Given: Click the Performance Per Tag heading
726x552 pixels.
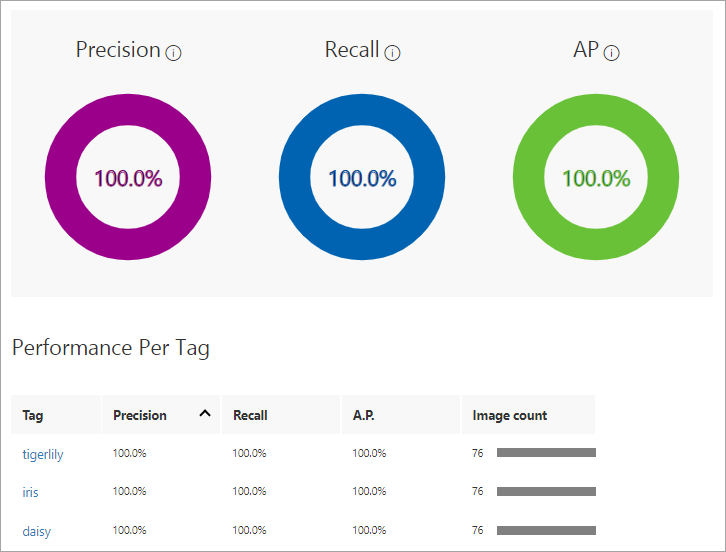Looking at the screenshot, I should pos(111,348).
